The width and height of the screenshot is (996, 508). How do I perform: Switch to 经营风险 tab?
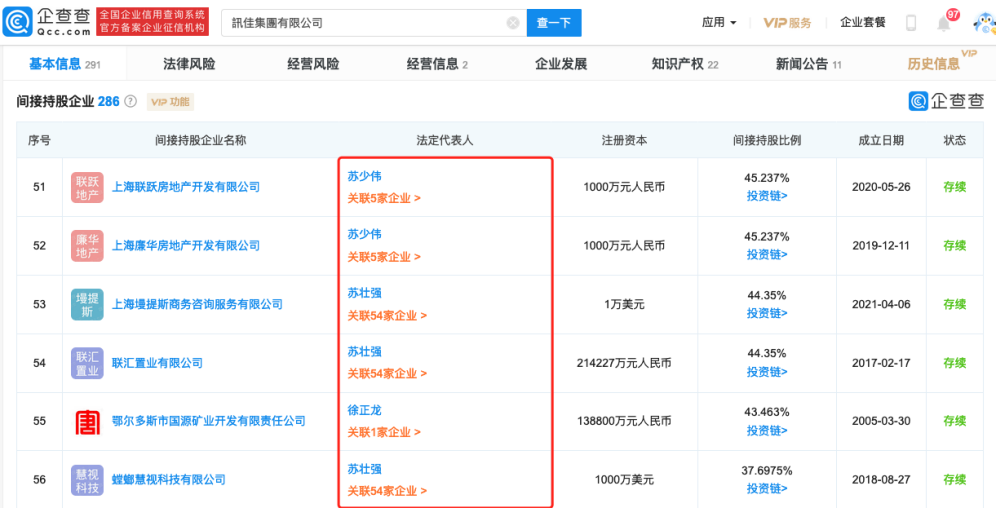(x=313, y=64)
